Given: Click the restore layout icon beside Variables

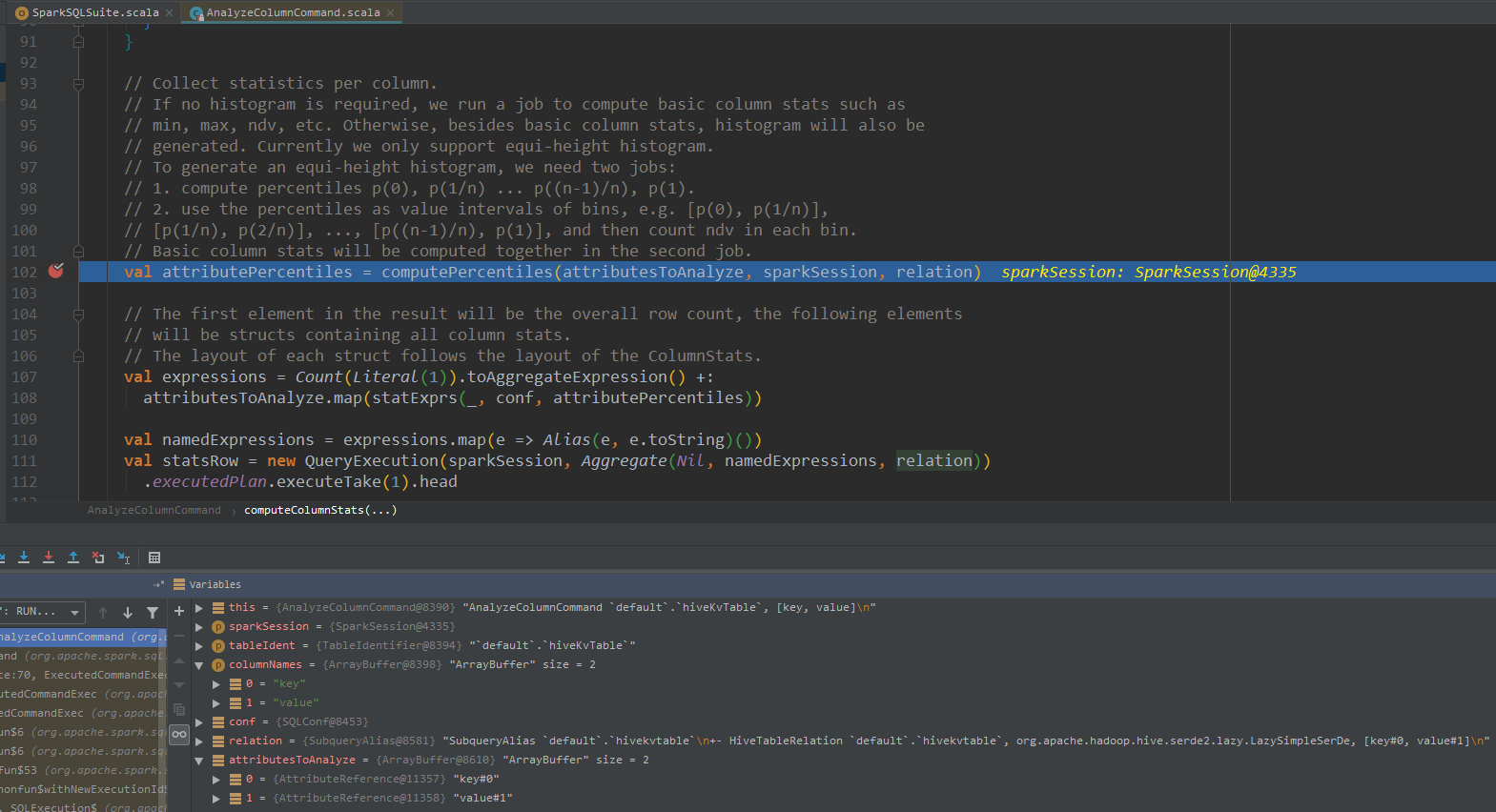Looking at the screenshot, I should 158,584.
